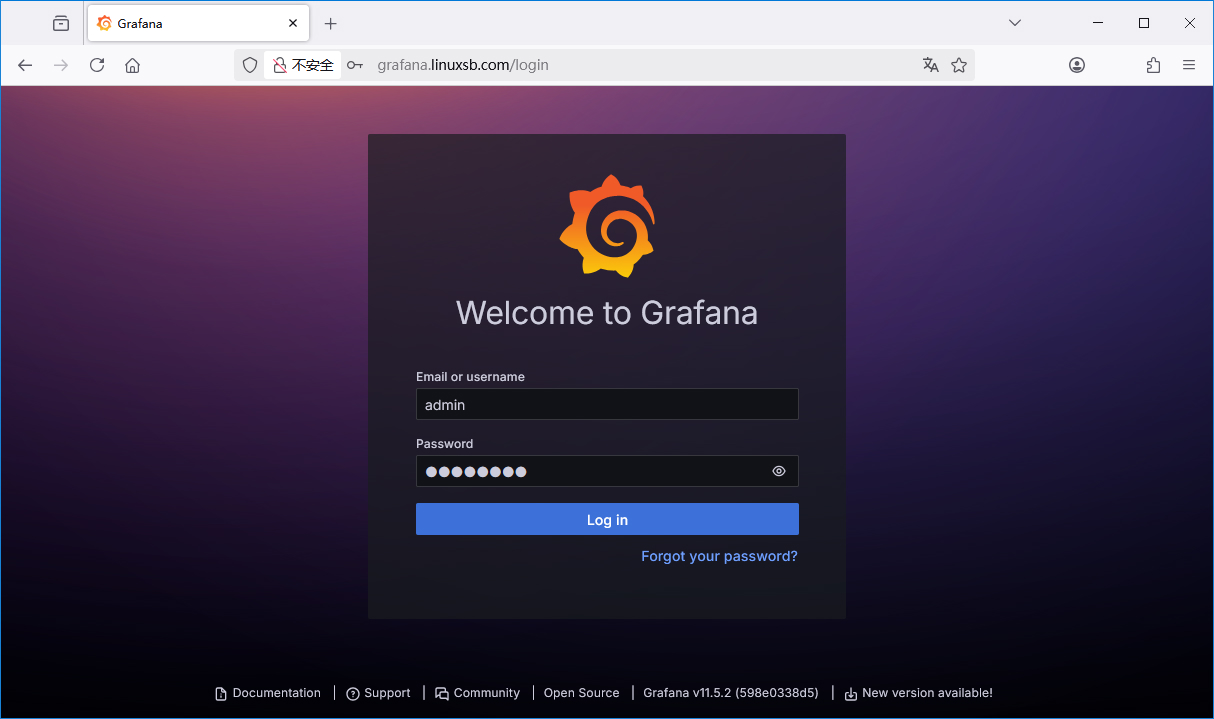Click inside the Password input field
Screen dimensions: 1214x719
point(590,471)
